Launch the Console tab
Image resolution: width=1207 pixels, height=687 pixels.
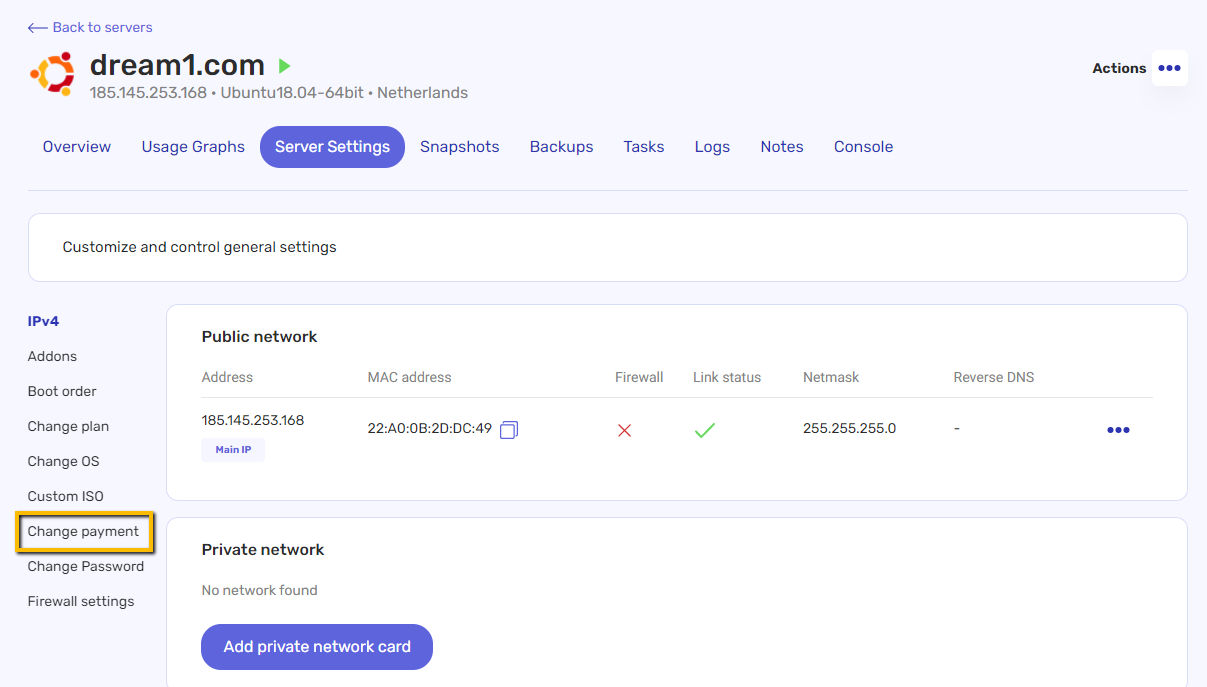pyautogui.click(x=864, y=147)
